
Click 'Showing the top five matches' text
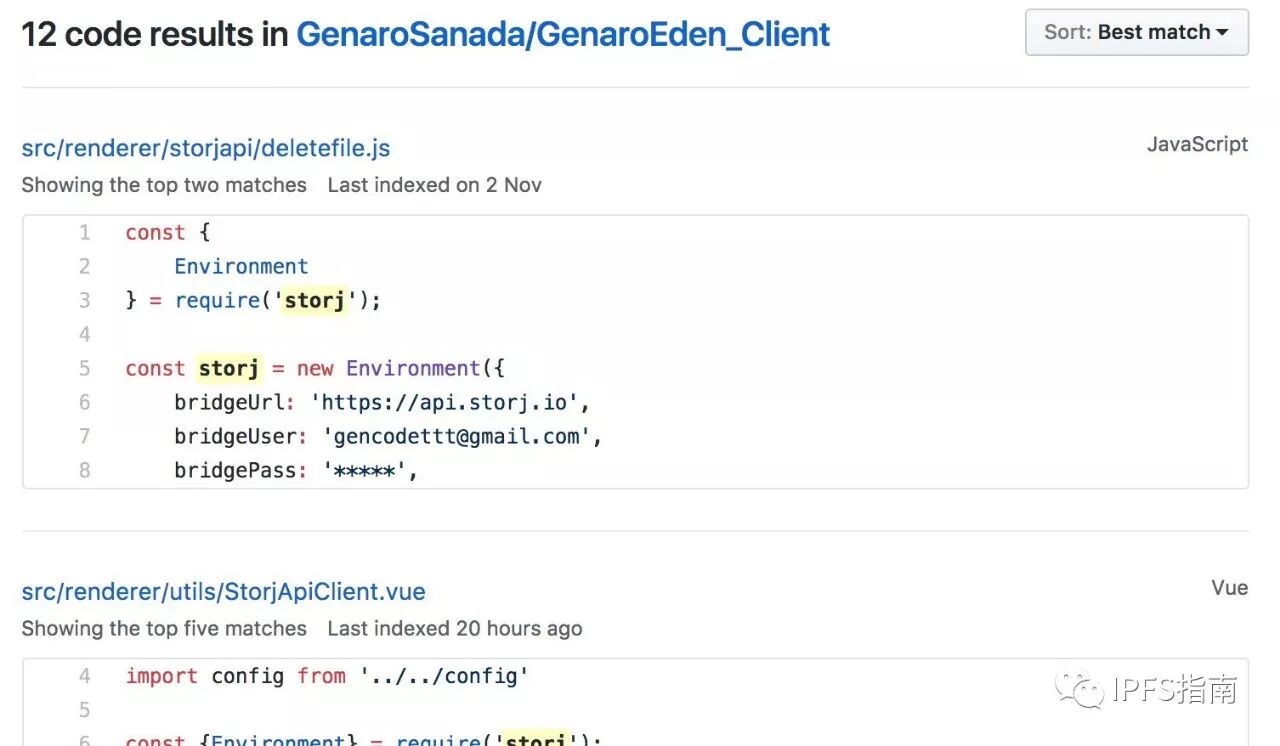(164, 629)
